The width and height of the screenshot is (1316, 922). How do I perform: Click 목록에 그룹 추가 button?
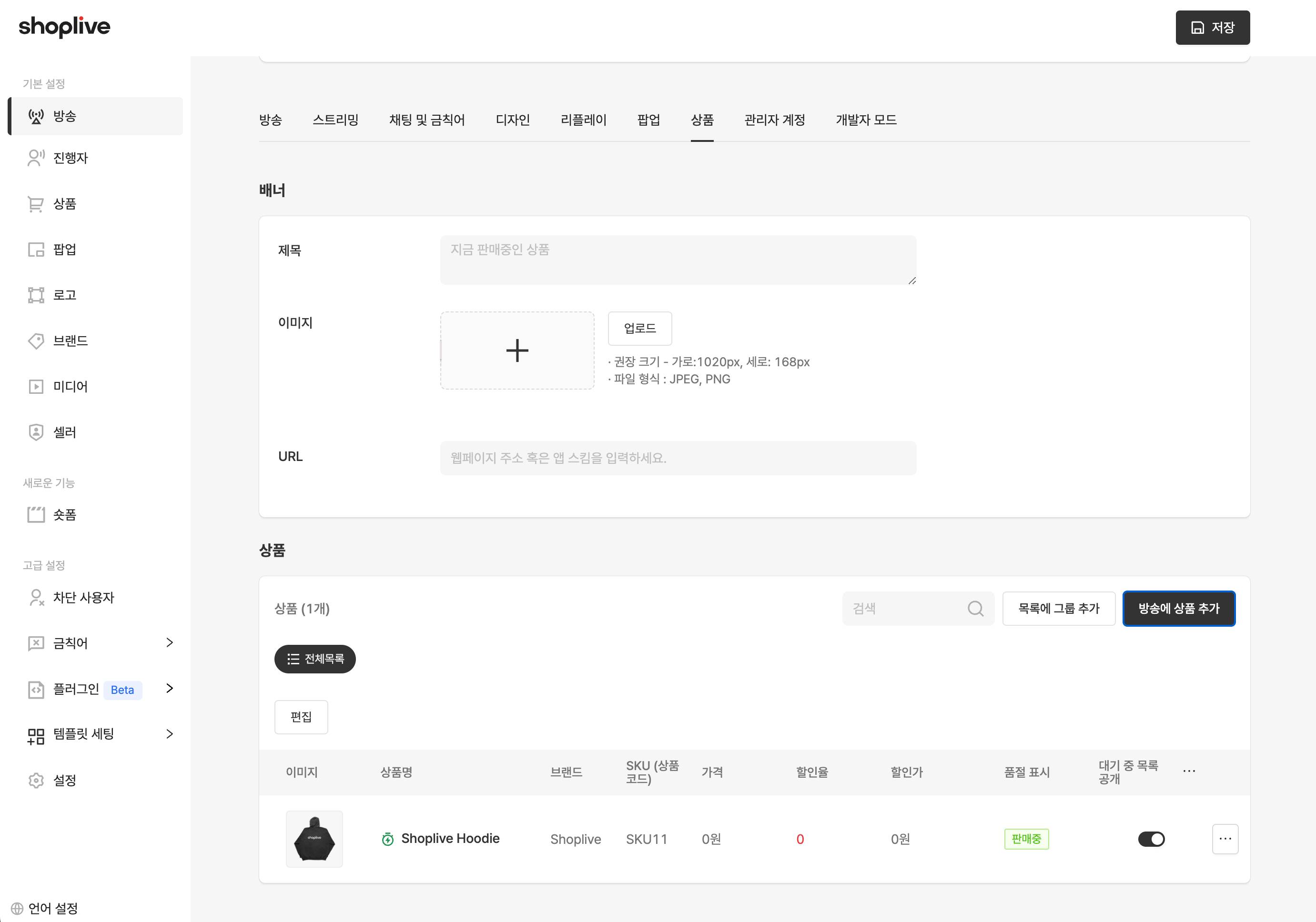1058,609
